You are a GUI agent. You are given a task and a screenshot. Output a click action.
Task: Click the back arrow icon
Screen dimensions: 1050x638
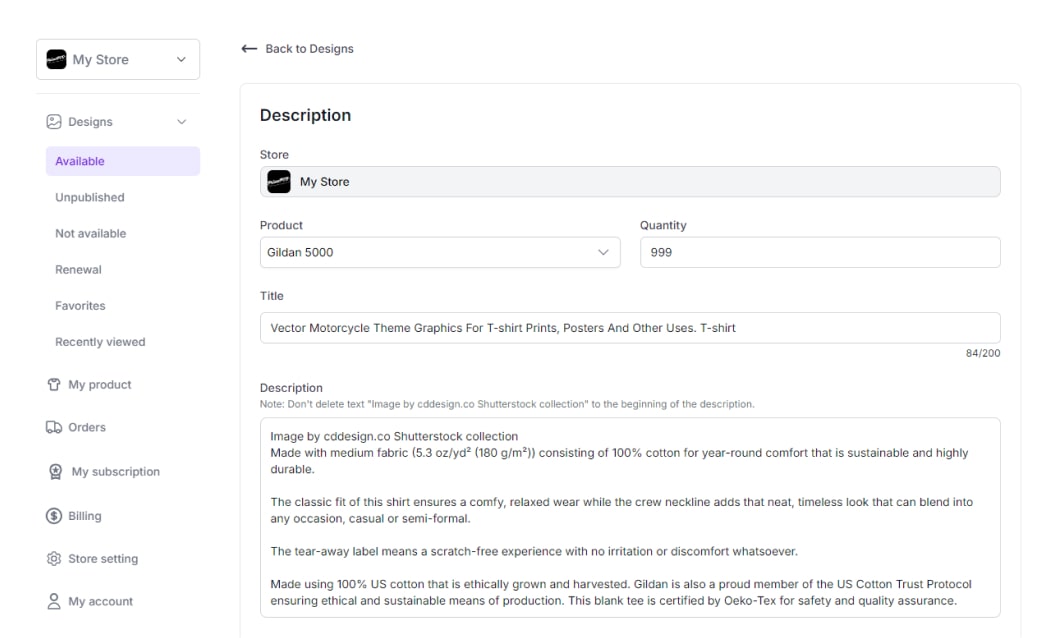coord(249,49)
